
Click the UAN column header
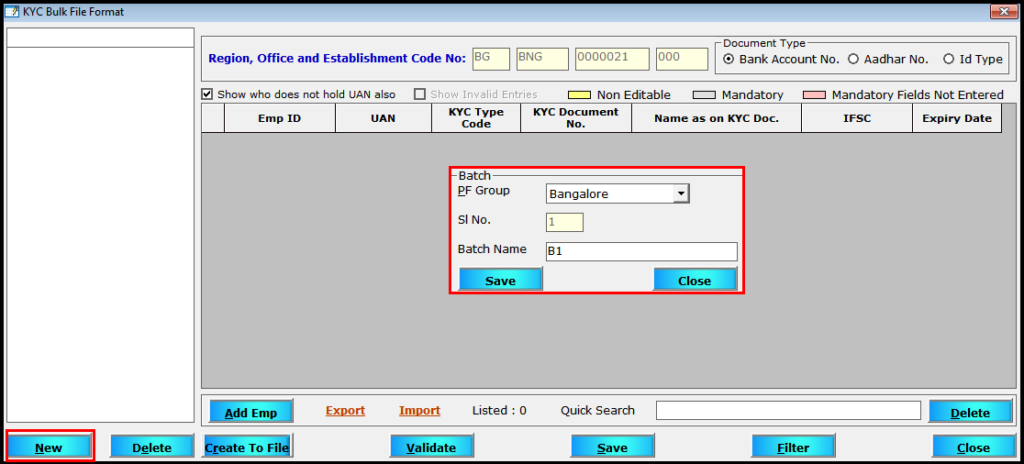point(383,118)
